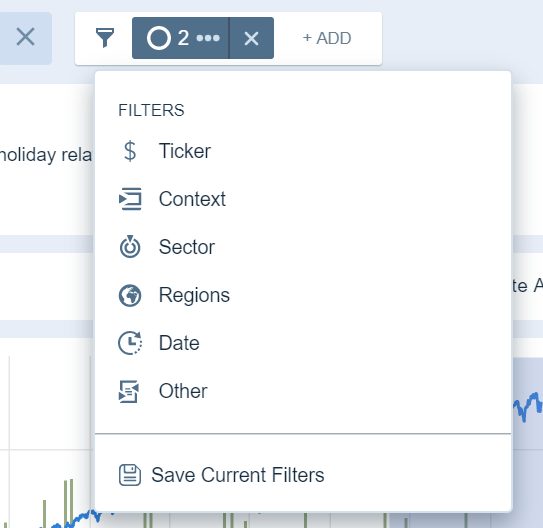Remove the active filter chip with its X

point(251,38)
